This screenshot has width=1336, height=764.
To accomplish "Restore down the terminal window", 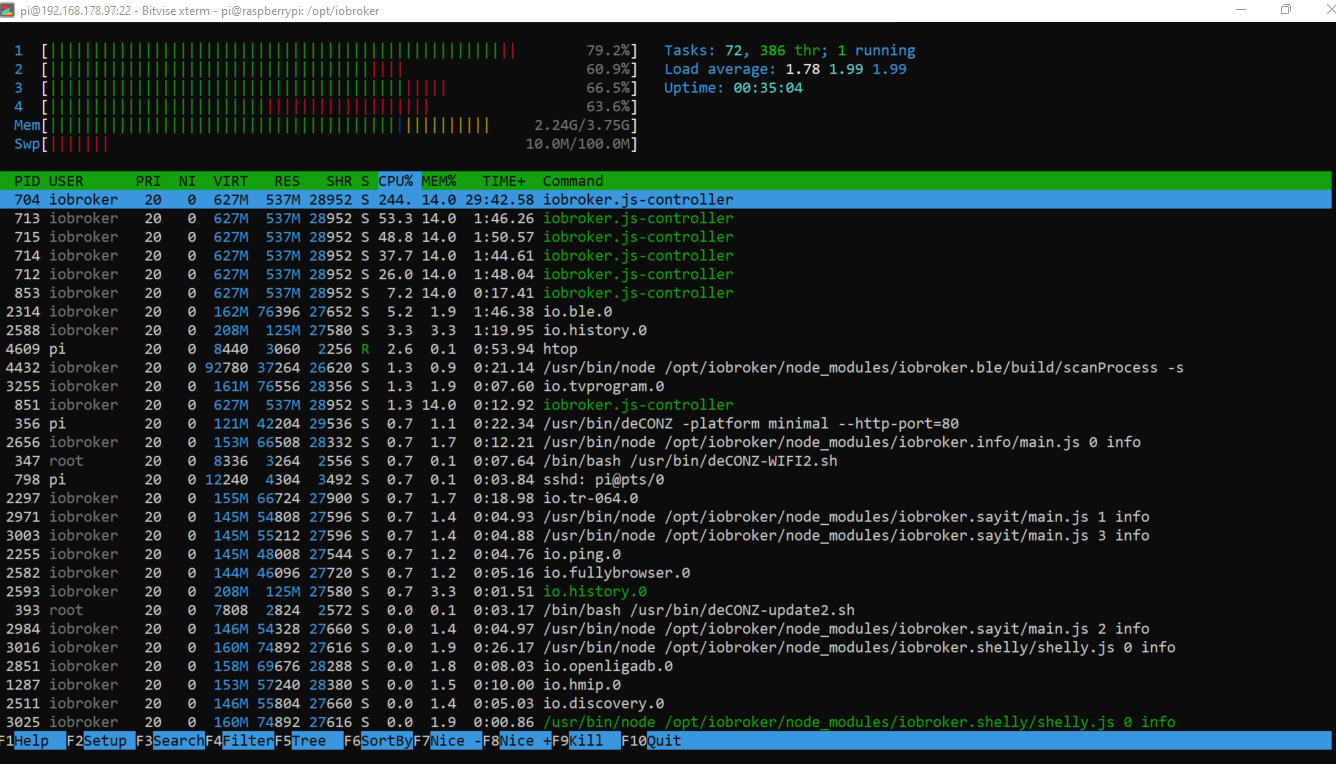I will click(1286, 10).
